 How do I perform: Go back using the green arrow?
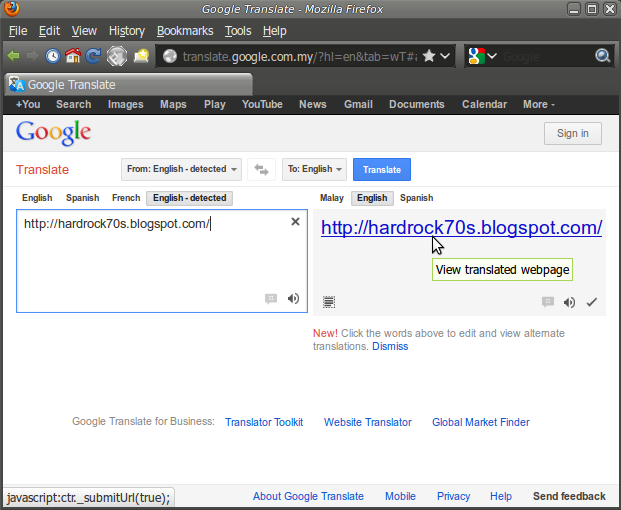tap(13, 56)
